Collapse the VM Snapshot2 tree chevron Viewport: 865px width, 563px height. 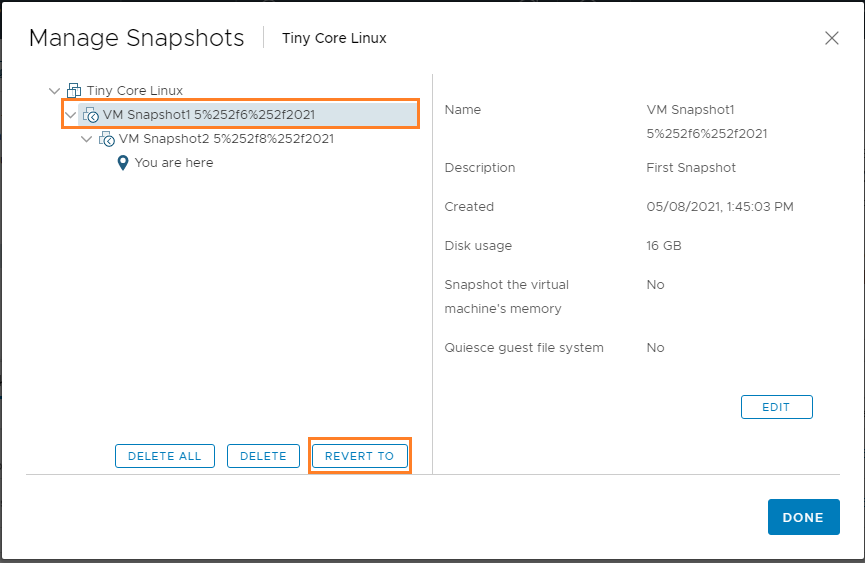tap(86, 139)
